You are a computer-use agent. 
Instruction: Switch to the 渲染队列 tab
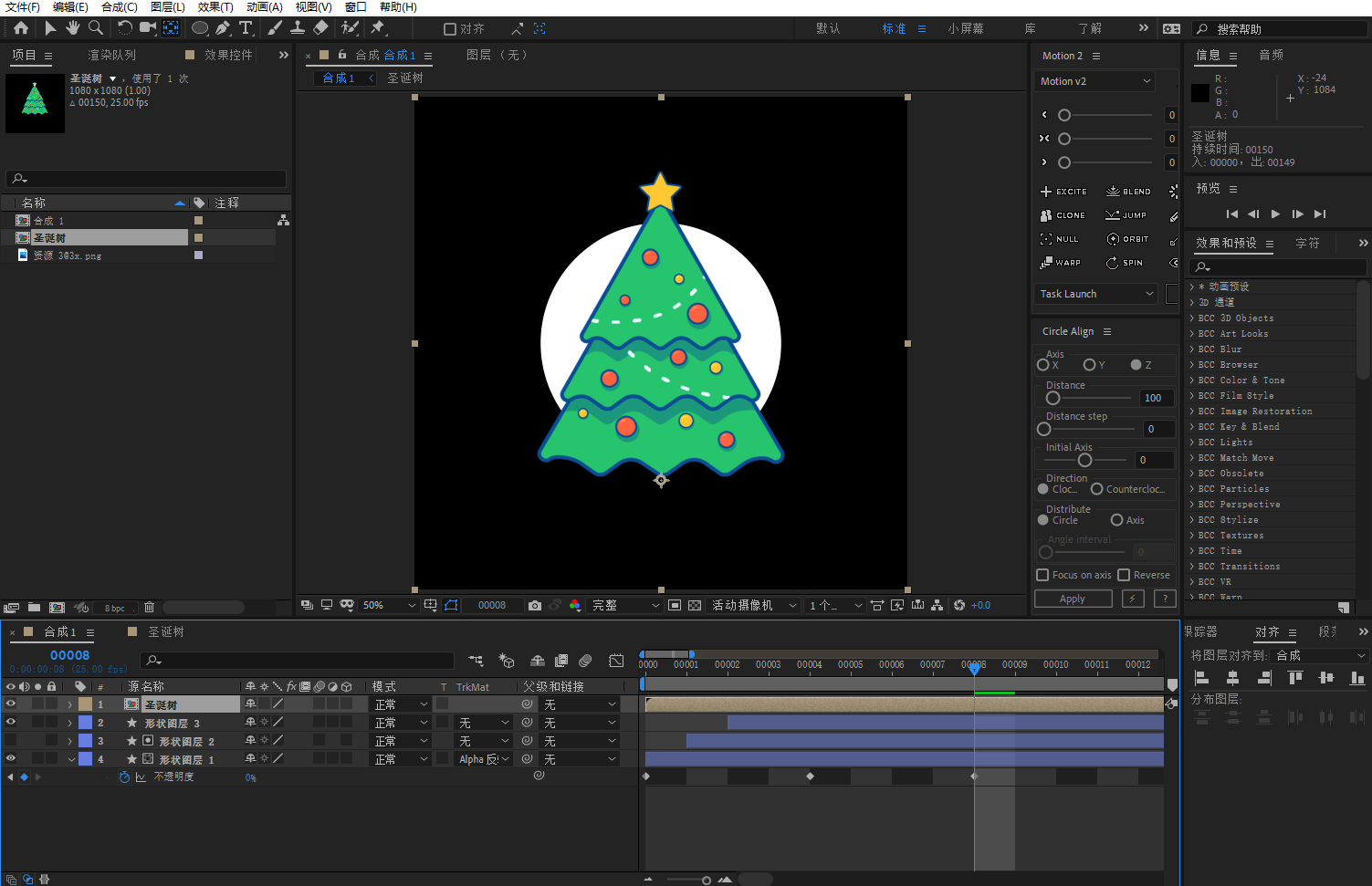[x=111, y=56]
